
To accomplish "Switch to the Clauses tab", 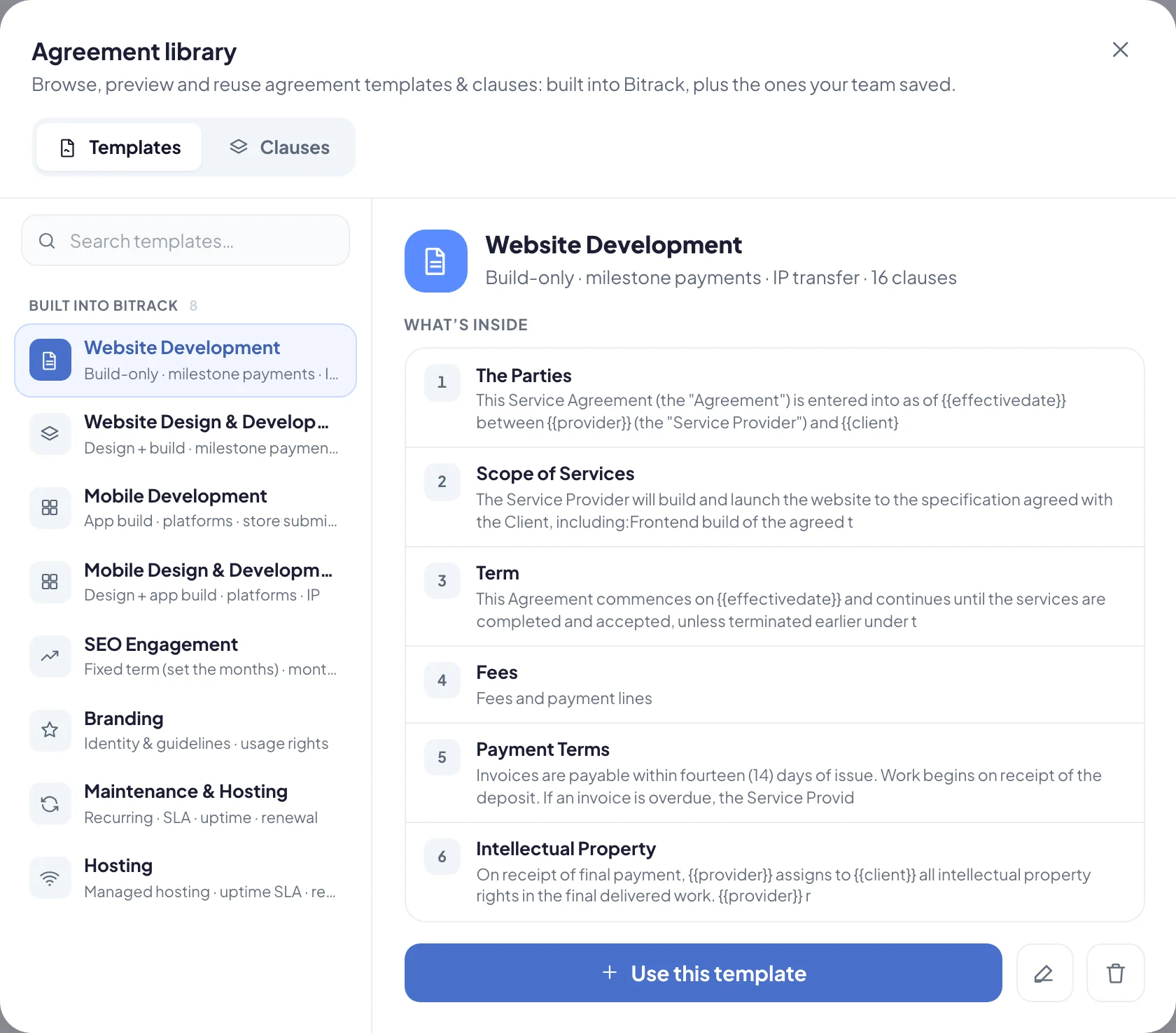I will (x=280, y=147).
